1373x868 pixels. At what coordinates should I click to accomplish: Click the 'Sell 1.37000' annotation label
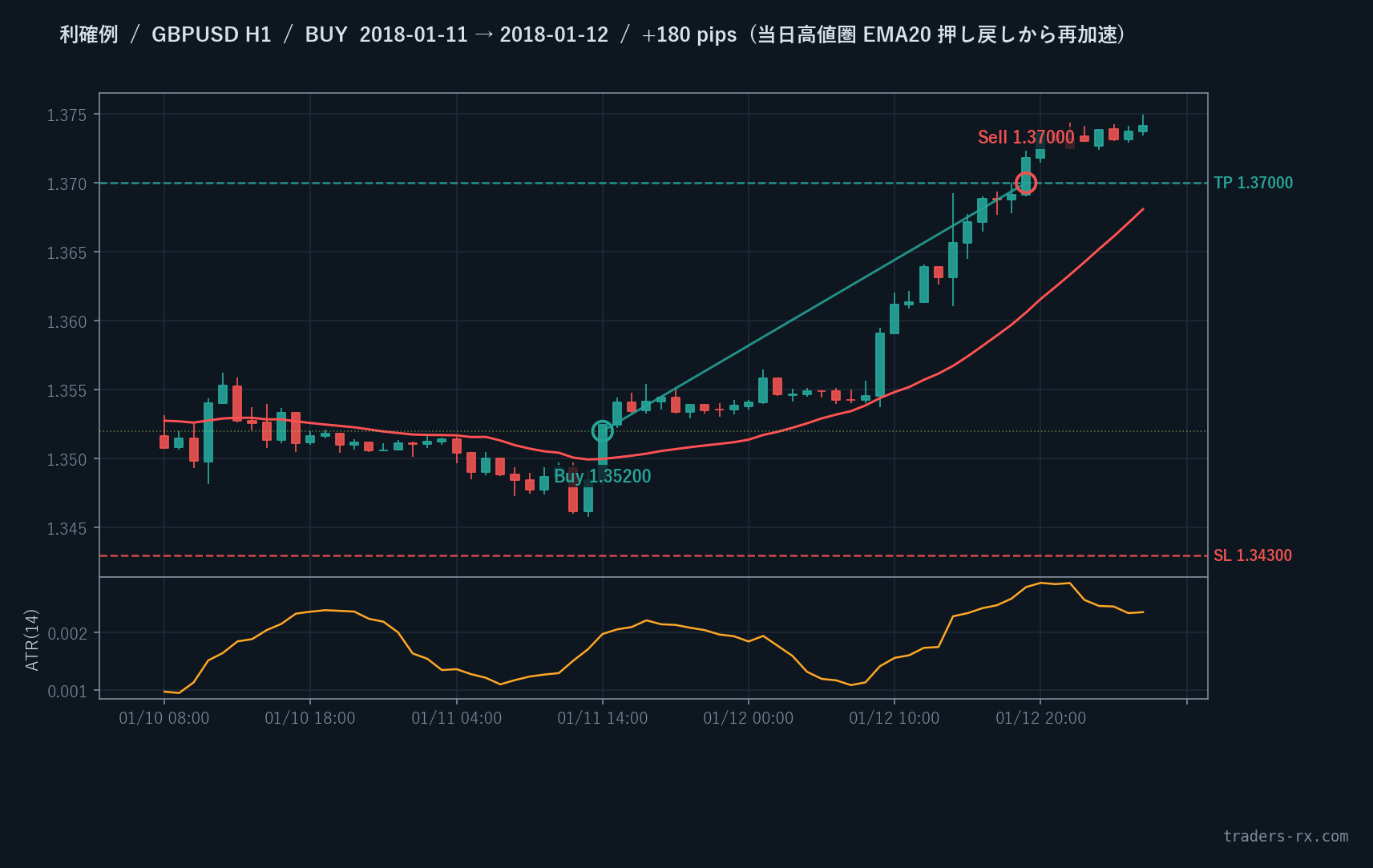tap(1026, 137)
